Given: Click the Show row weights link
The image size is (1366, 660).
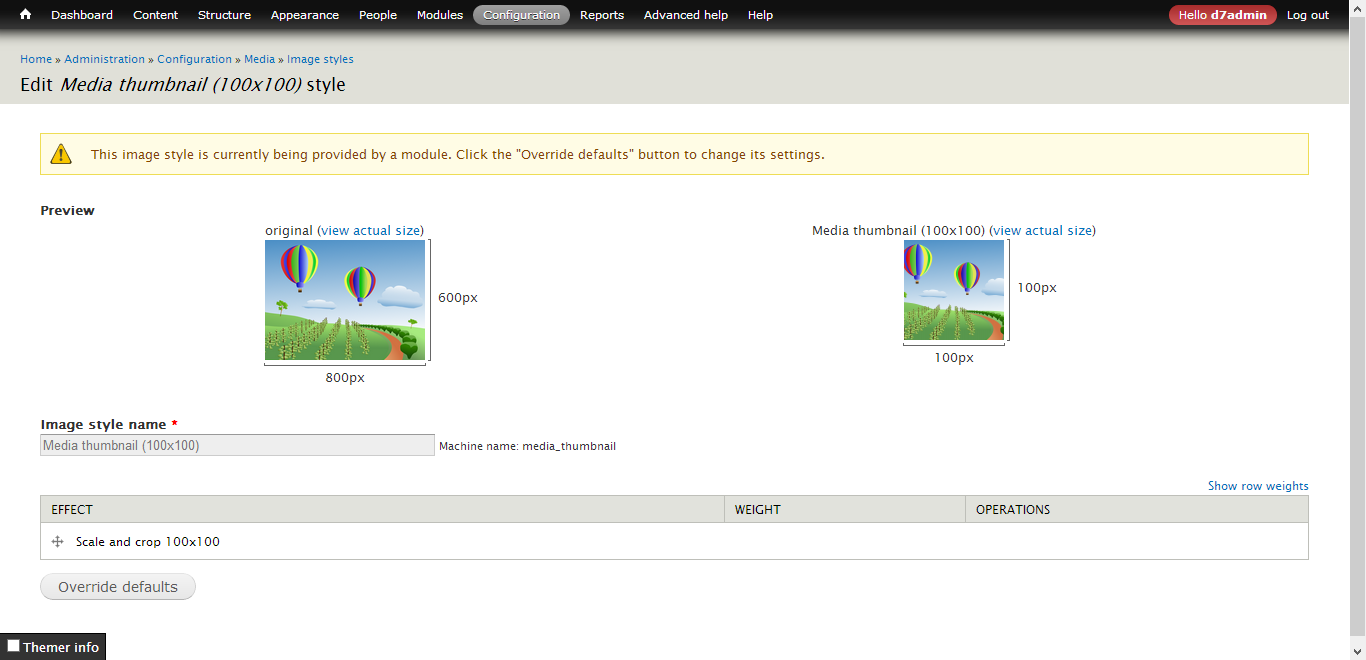Looking at the screenshot, I should [1258, 486].
